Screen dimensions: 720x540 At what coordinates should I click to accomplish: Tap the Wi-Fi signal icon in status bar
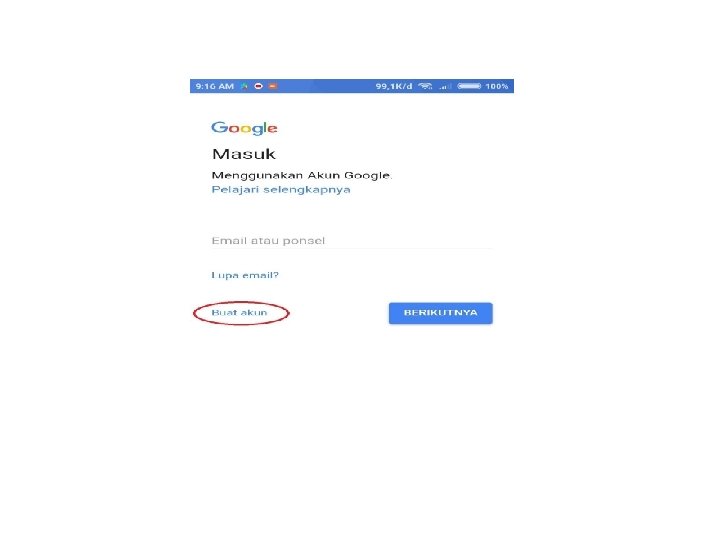click(425, 86)
